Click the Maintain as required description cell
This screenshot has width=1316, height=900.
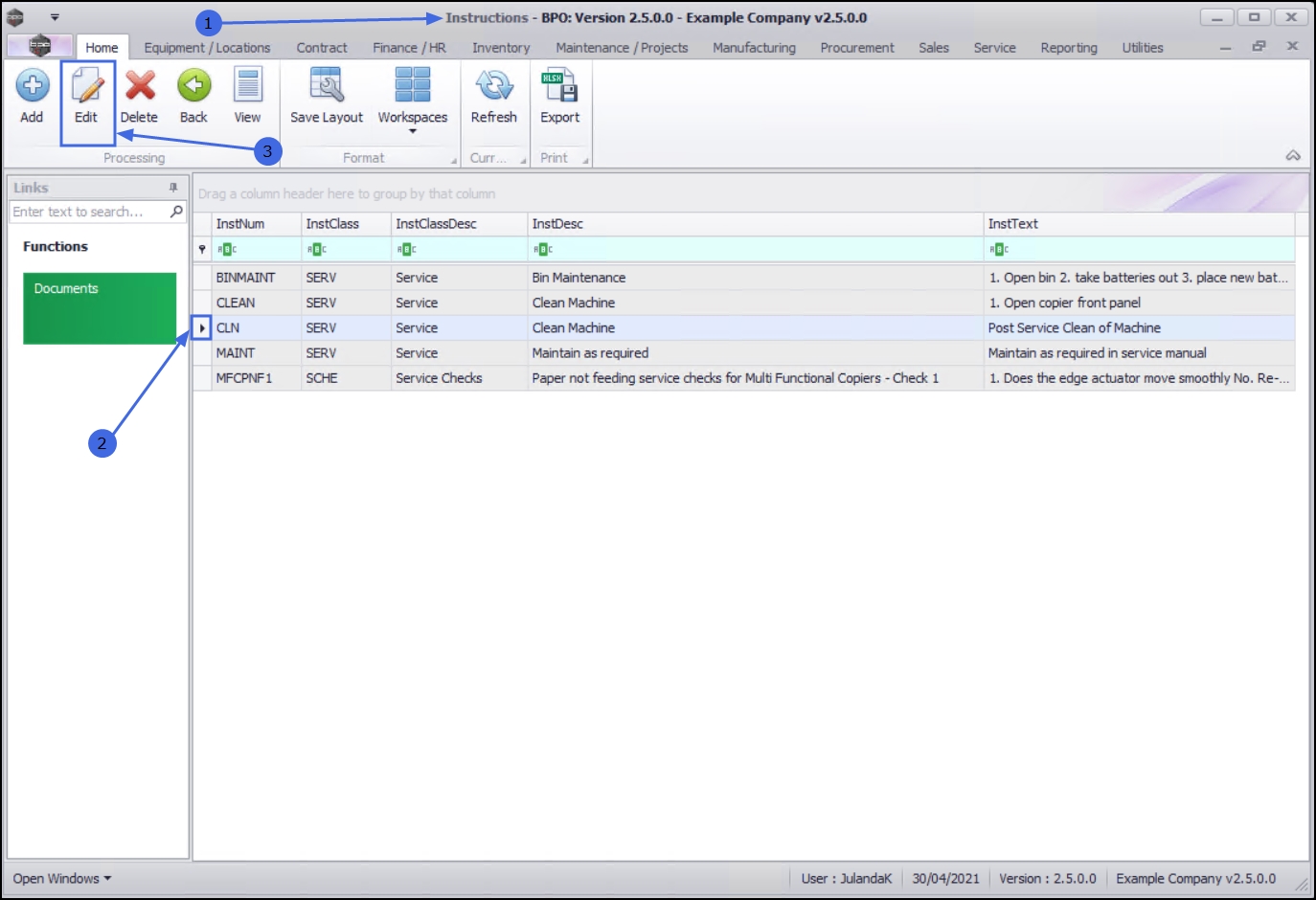pyautogui.click(x=756, y=353)
